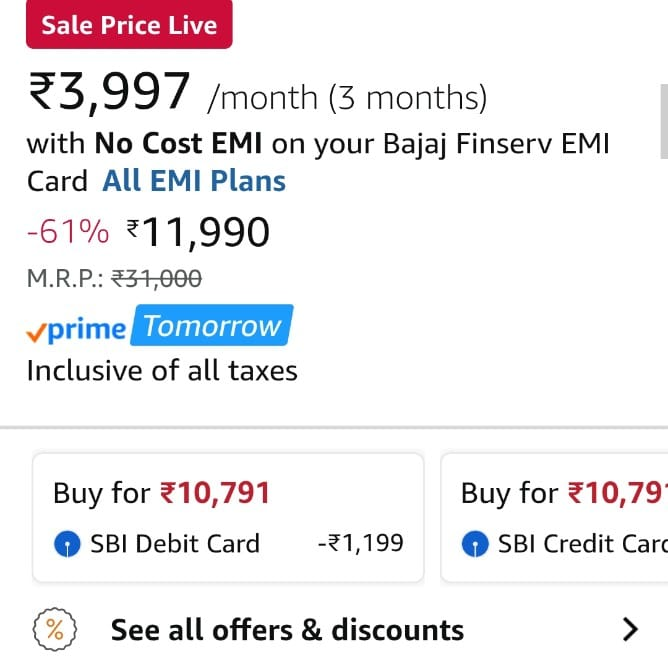
Task: Select the SBI Credit Card label
Action: pyautogui.click(x=582, y=544)
